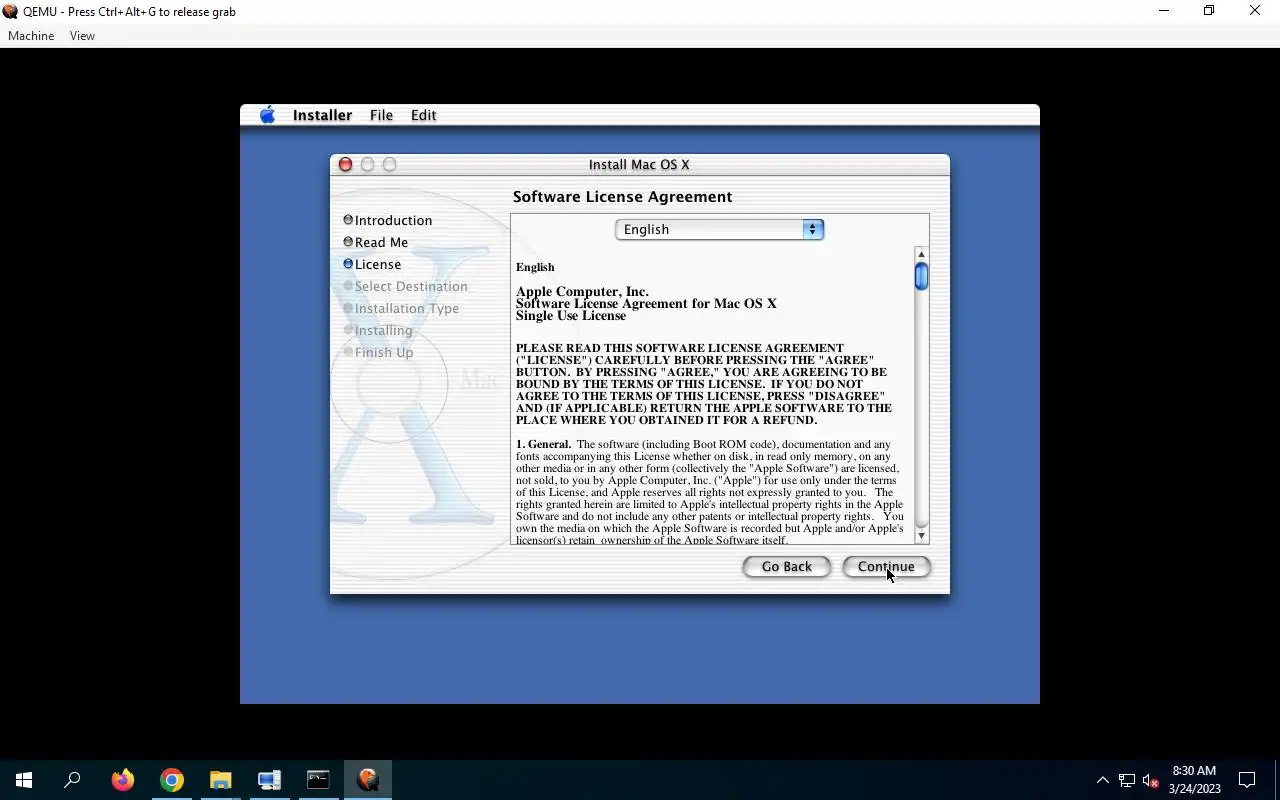Open the QEMU Machine menu

pyautogui.click(x=31, y=36)
